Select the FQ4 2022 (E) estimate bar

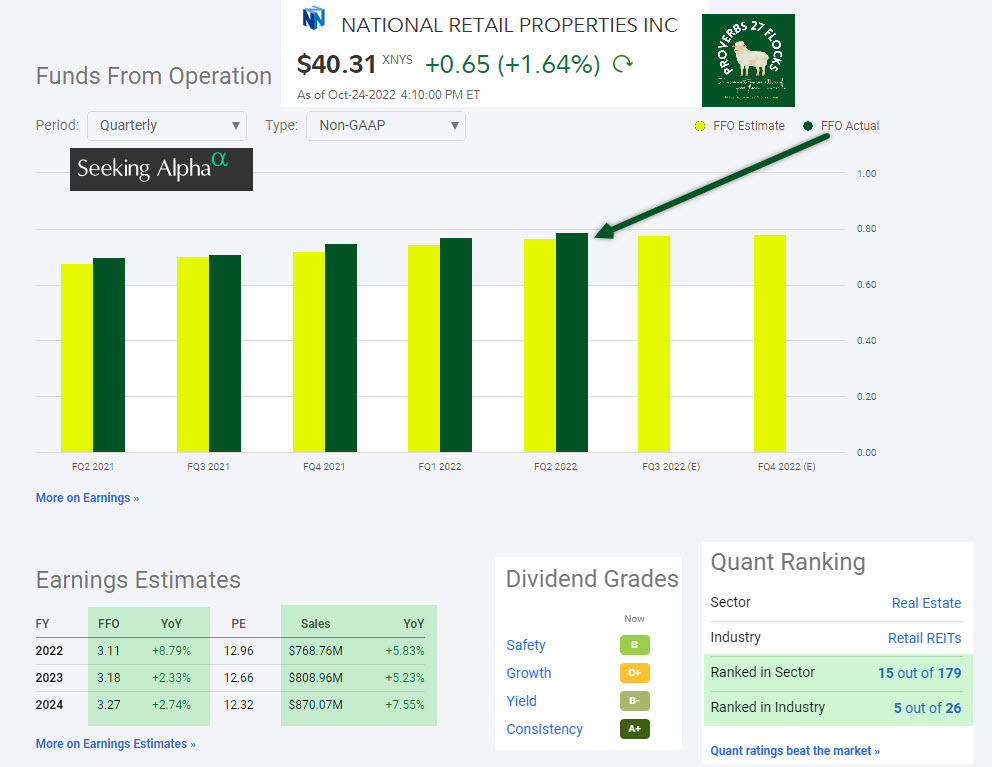[x=770, y=343]
